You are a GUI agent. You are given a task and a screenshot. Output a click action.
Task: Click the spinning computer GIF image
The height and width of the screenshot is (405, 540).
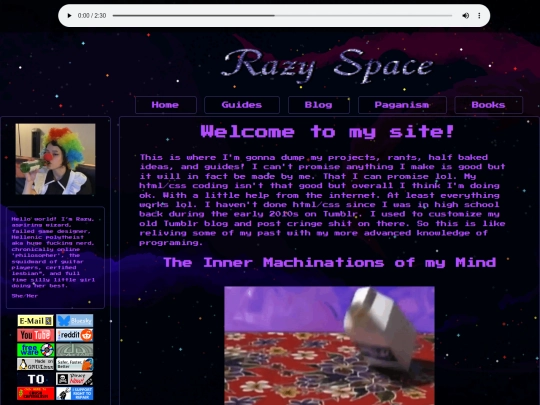click(329, 345)
